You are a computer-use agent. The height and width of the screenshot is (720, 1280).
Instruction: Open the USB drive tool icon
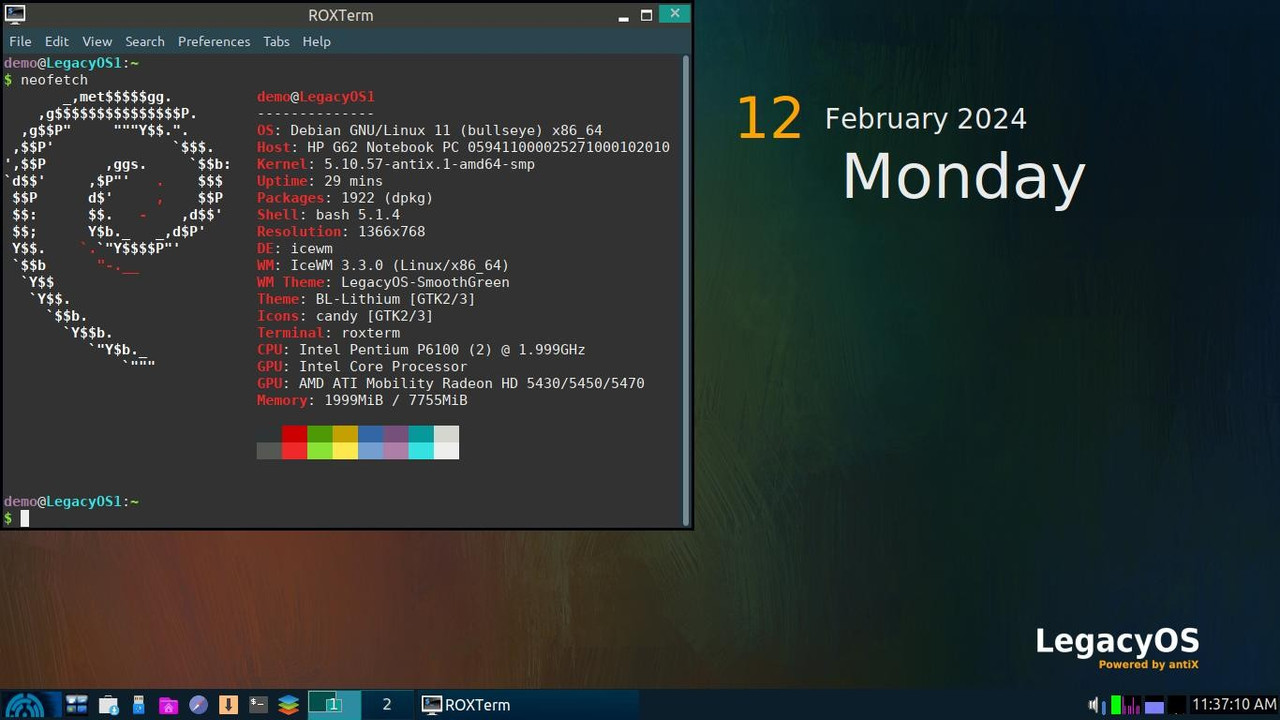click(138, 705)
